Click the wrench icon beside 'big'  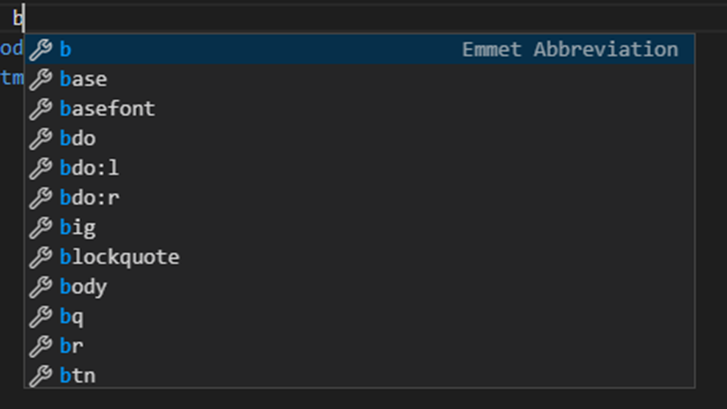[x=41, y=228]
